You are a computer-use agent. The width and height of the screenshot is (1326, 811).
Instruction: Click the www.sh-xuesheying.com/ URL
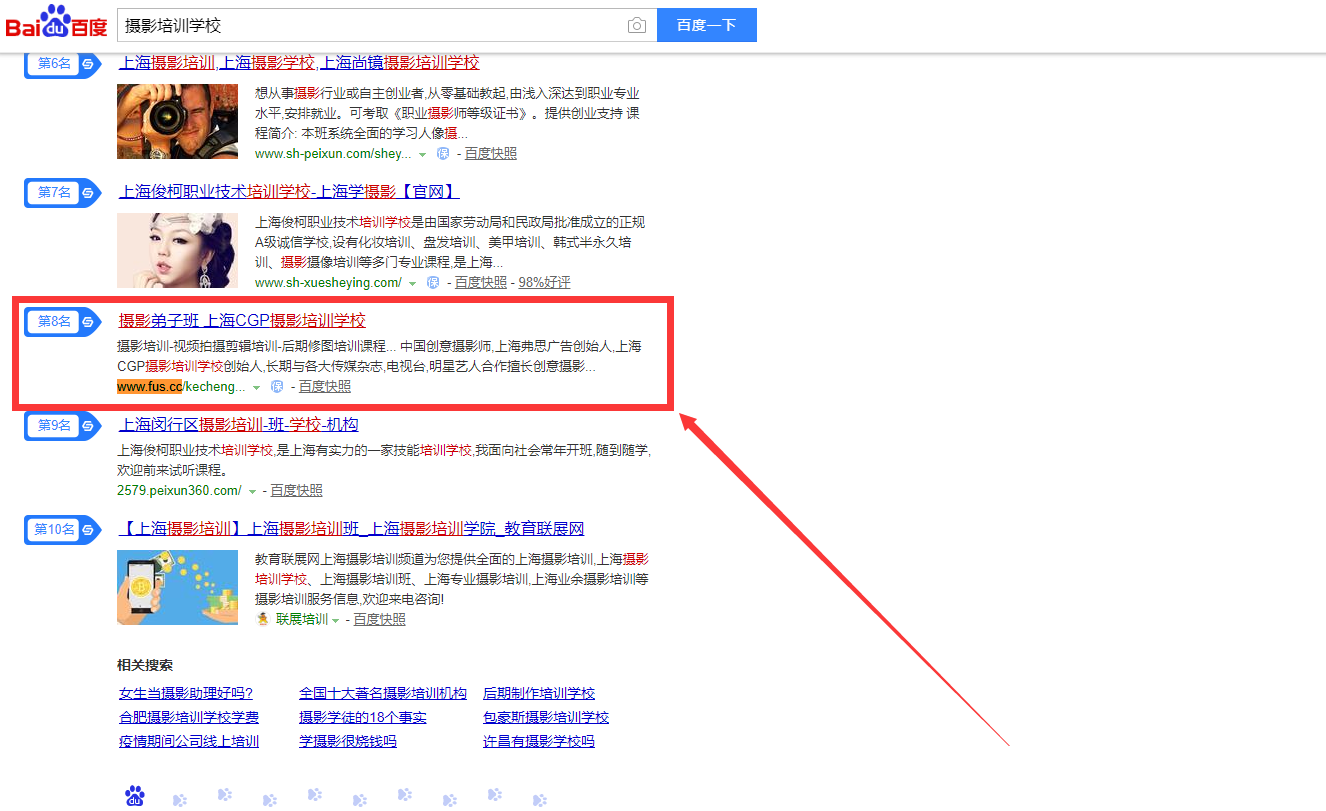tap(328, 283)
